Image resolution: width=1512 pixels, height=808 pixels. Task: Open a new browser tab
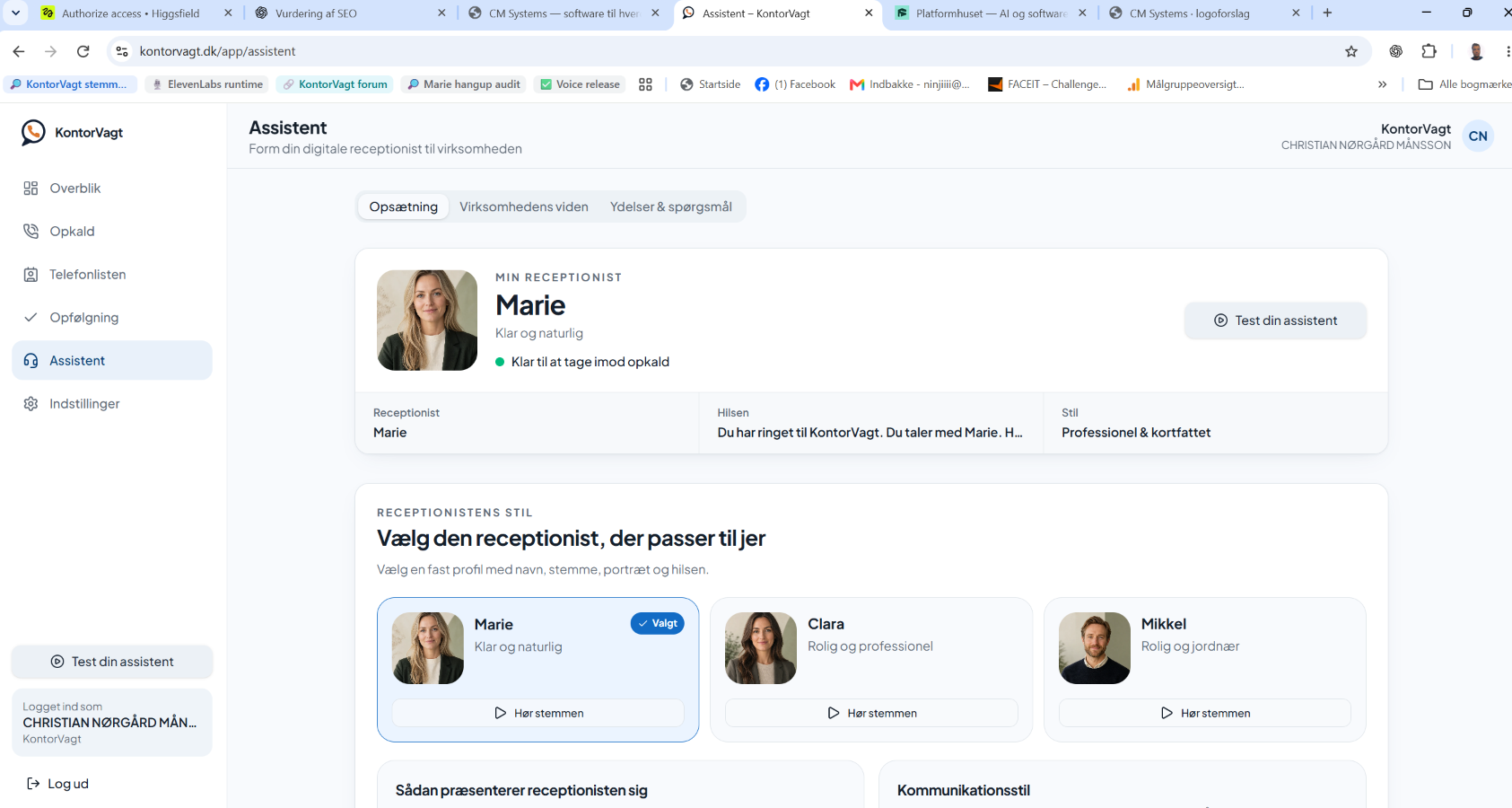[1327, 13]
